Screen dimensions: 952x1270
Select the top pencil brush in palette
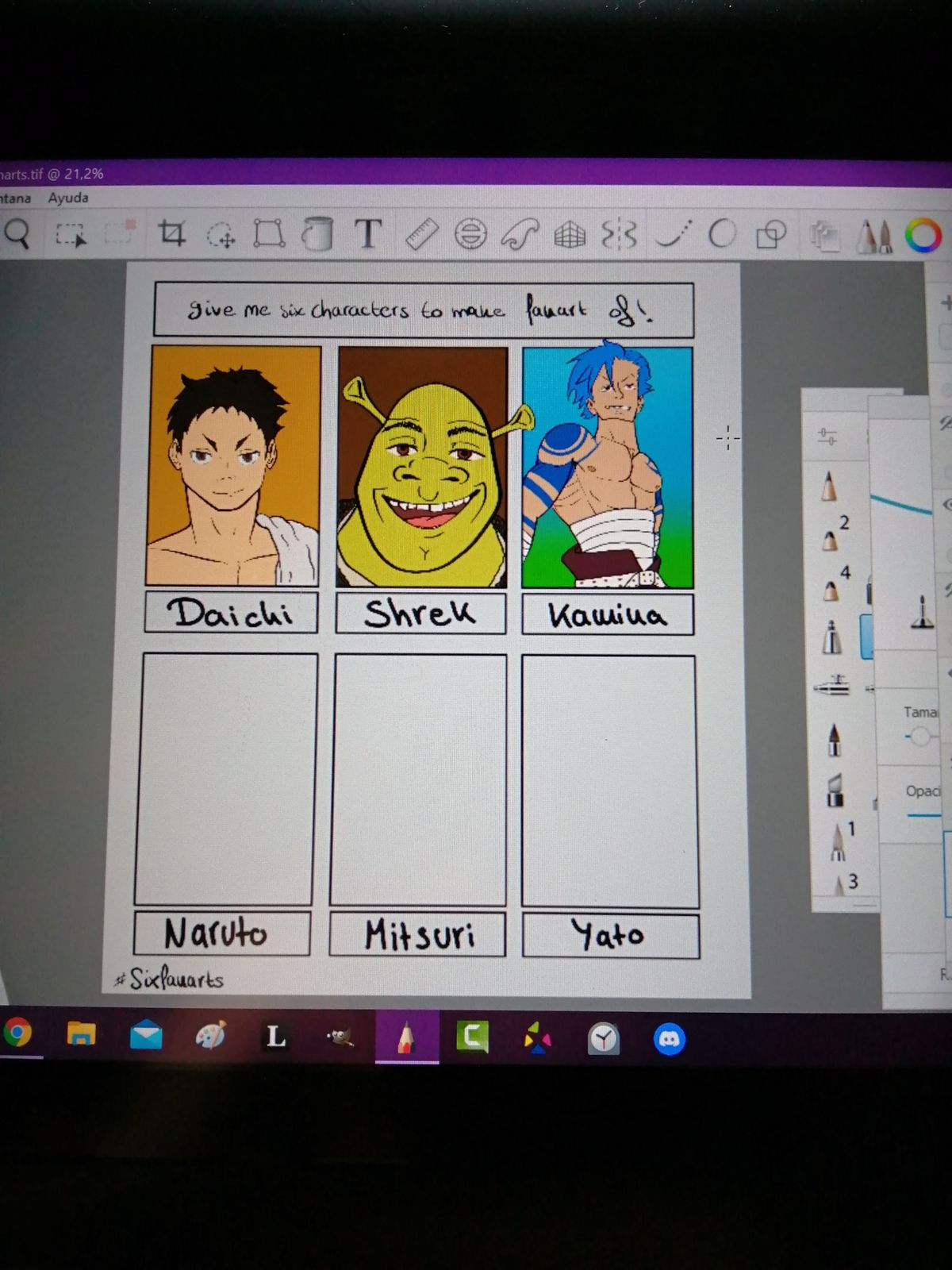[x=829, y=486]
